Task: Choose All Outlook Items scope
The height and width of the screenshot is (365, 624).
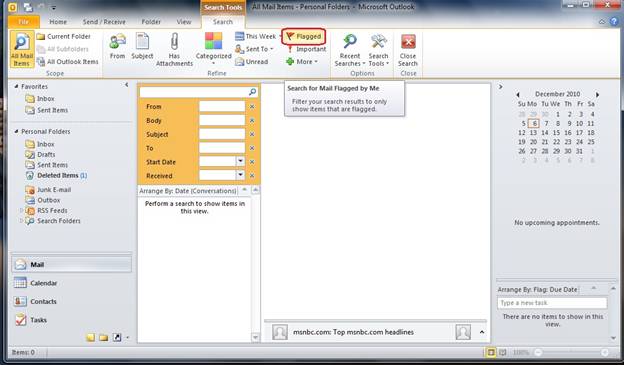Action: pyautogui.click(x=68, y=62)
